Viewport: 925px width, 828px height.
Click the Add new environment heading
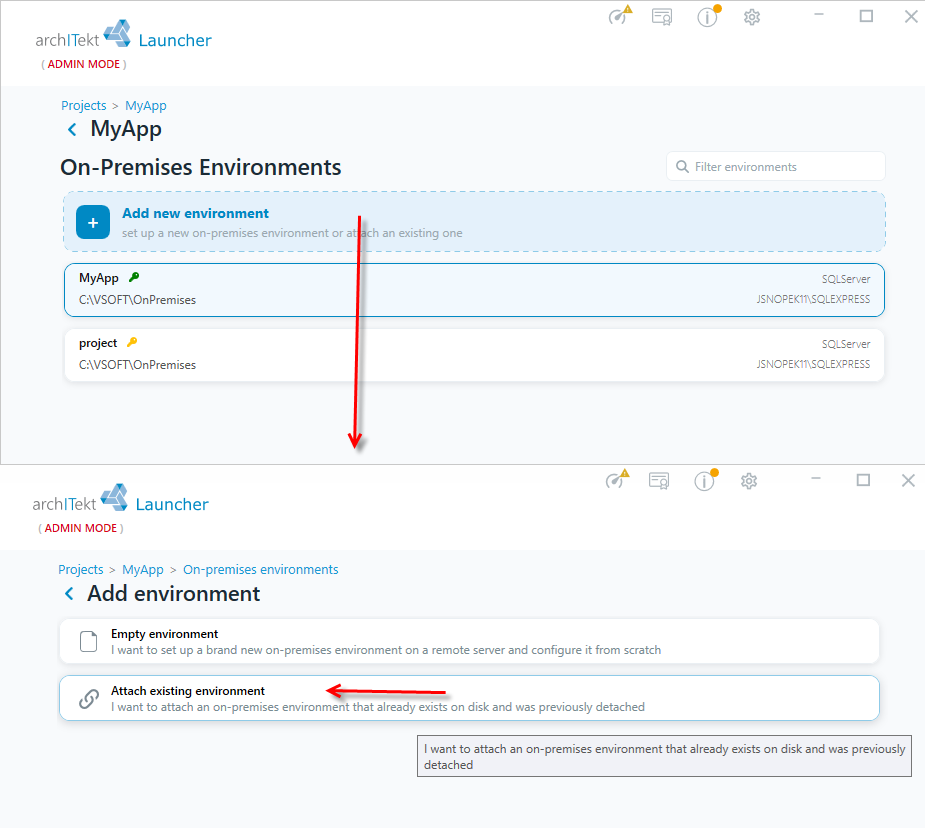click(195, 213)
